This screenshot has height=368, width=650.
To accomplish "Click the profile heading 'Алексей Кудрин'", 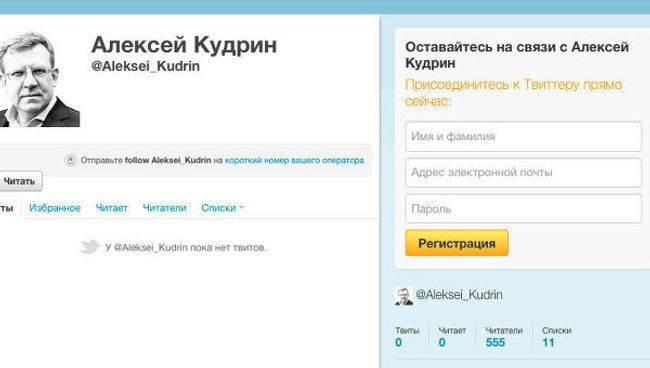I will (x=184, y=45).
